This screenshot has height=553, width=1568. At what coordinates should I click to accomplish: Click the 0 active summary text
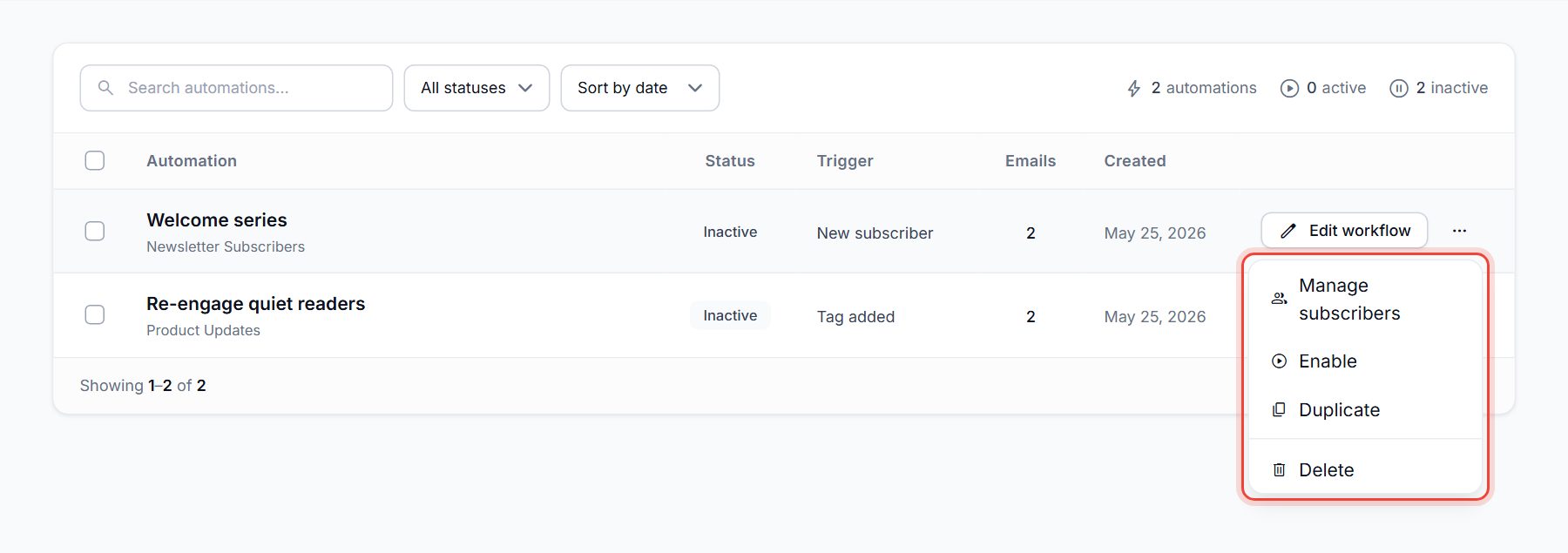(1335, 88)
